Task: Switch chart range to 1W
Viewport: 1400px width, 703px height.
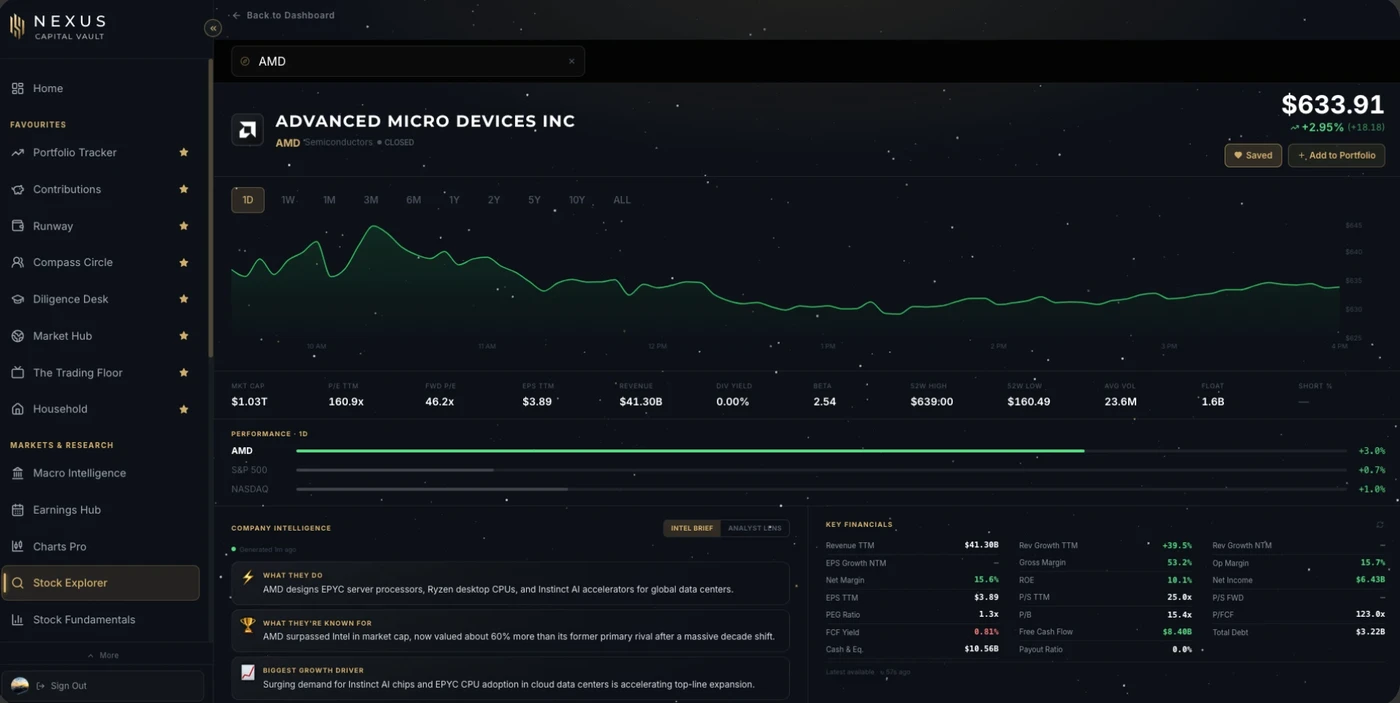Action: (x=288, y=200)
